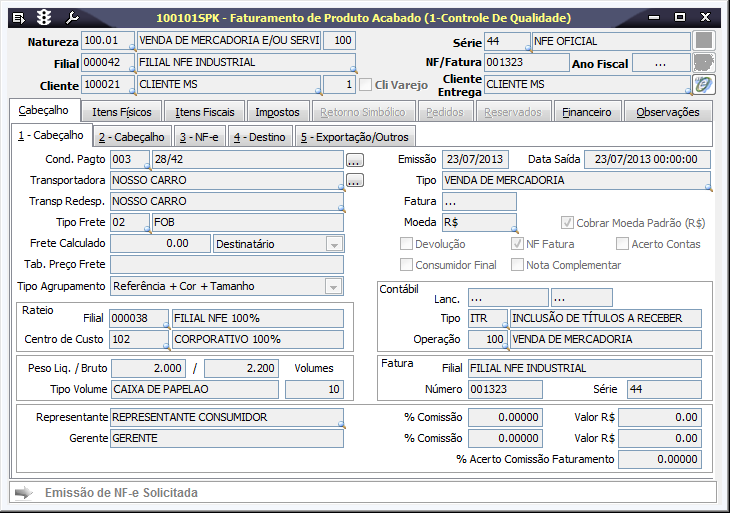The image size is (730, 513).
Task: Click the Transportadora field NOSSO CARRO
Action: pos(227,181)
